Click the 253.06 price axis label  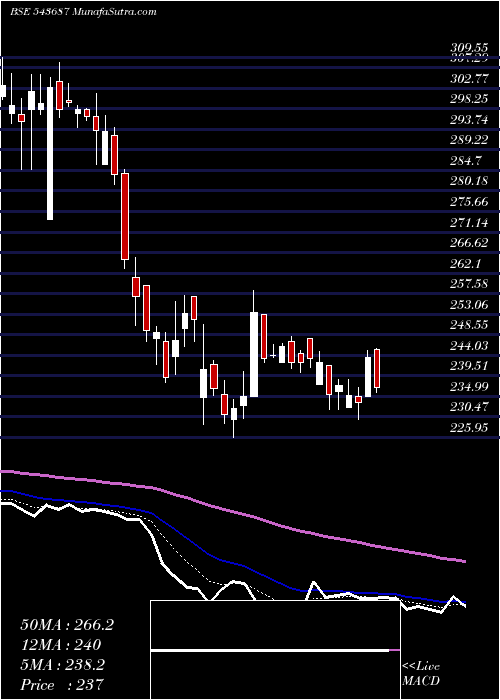[x=469, y=304]
